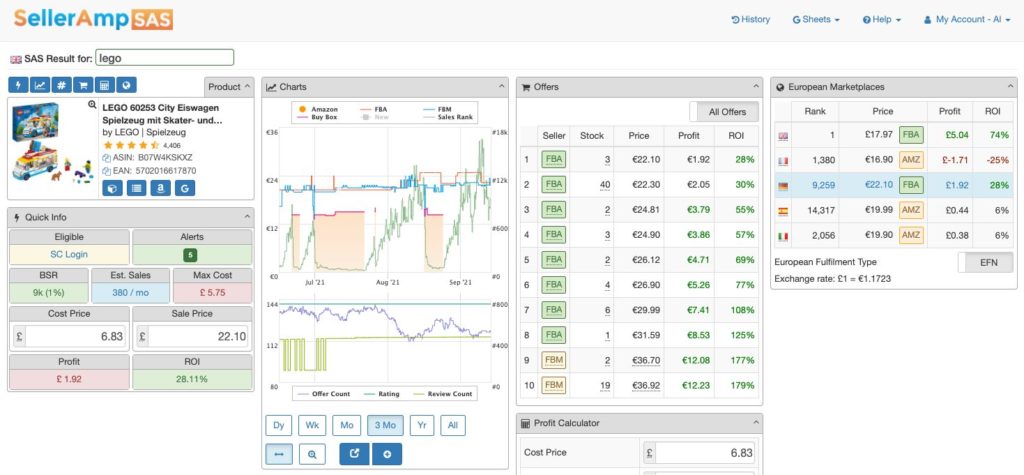
Task: Open the Help dropdown menu
Action: coord(882,20)
